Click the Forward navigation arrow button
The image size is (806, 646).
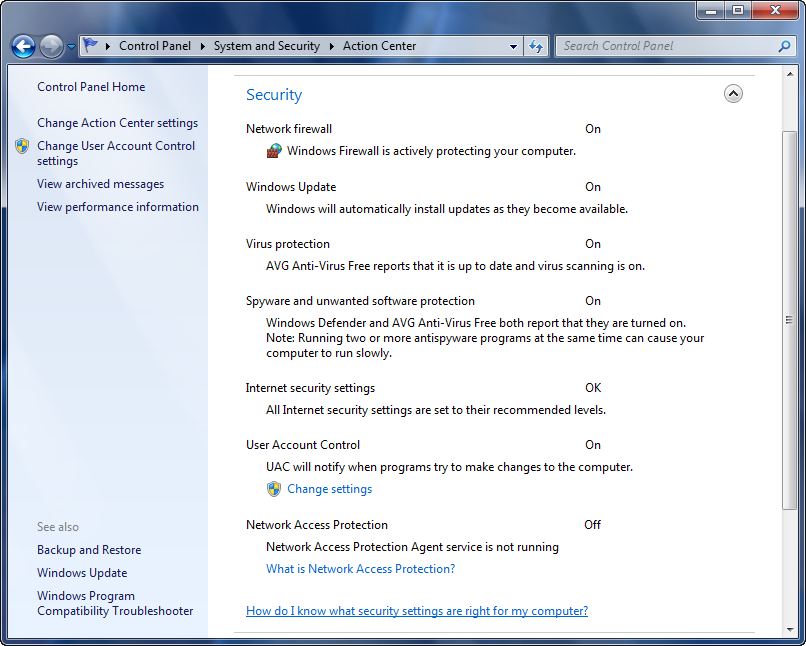point(51,46)
